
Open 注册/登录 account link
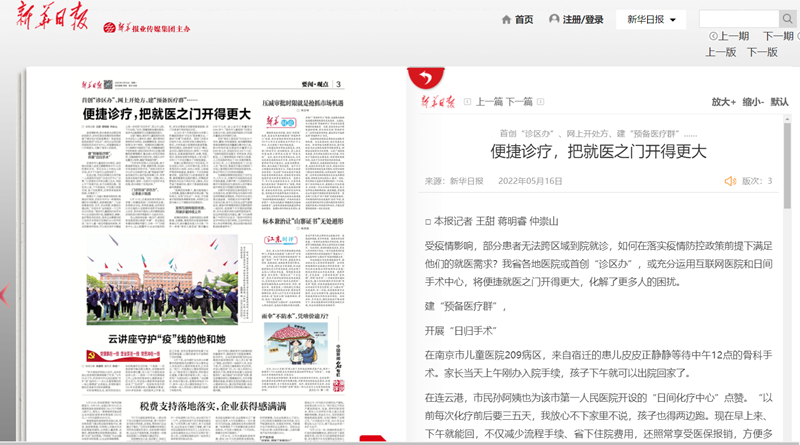pos(577,19)
